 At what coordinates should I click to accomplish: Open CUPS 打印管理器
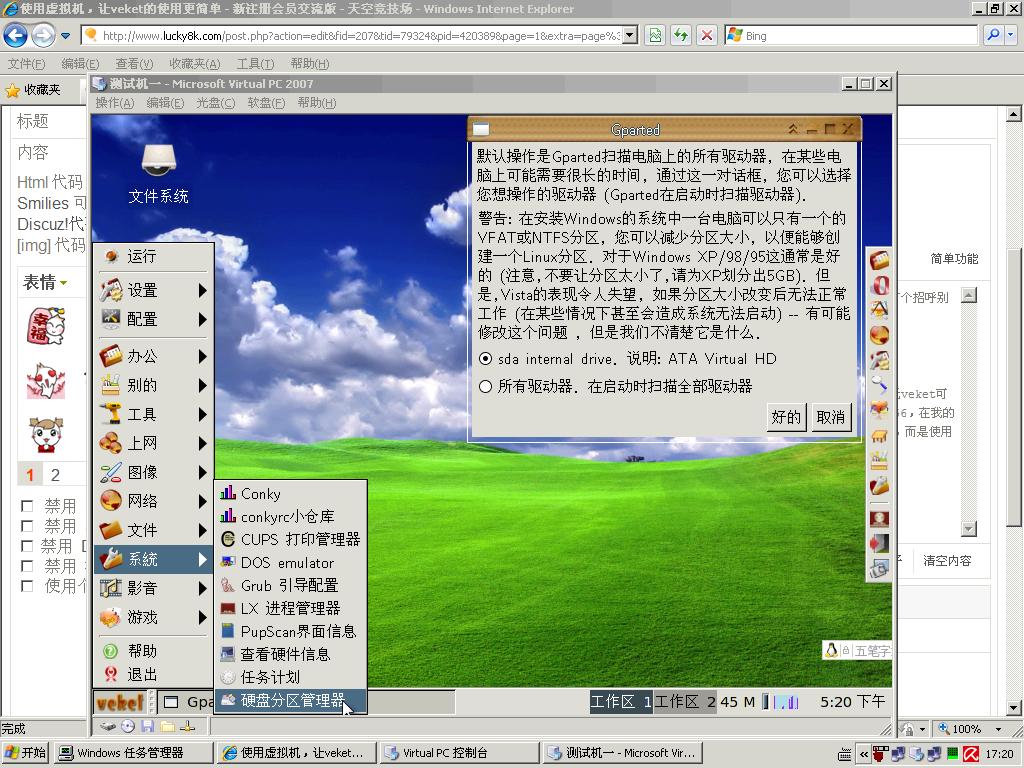tap(291, 539)
